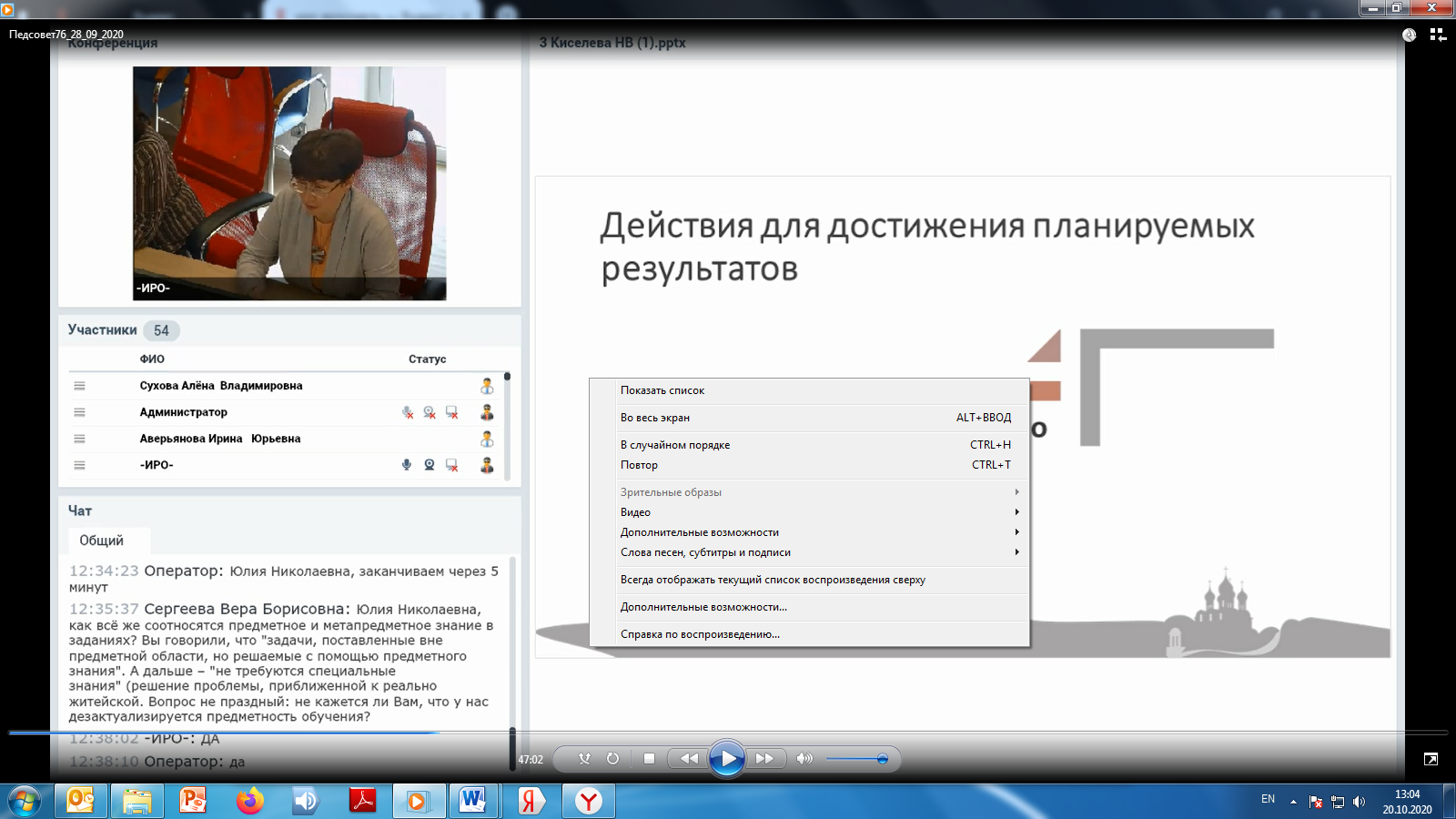Viewport: 1456px width, 819px height.
Task: Click "Аверьянова Ирина Юрьевна" participant name
Action: [x=220, y=439]
